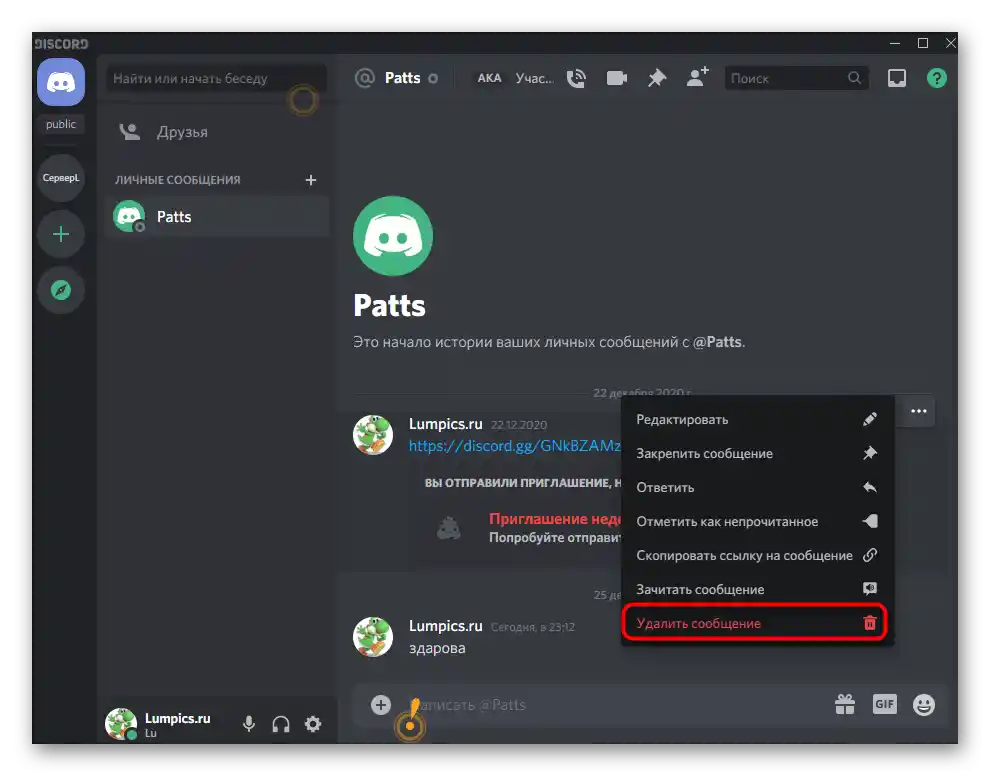990x776 pixels.
Task: Choose Редактировать from context menu
Action: [x=757, y=419]
